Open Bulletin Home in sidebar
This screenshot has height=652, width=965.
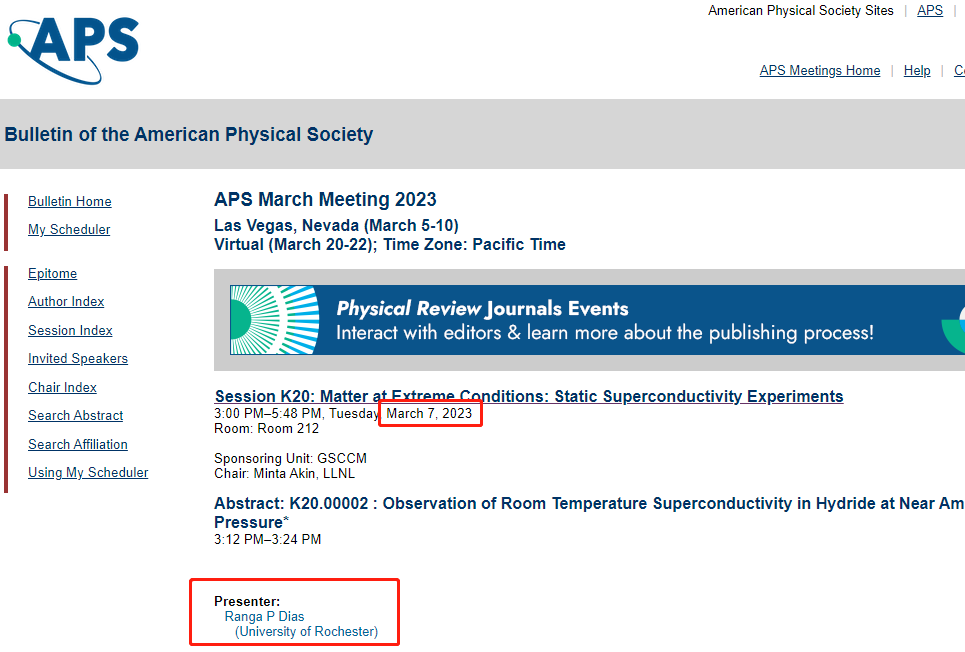pos(70,202)
